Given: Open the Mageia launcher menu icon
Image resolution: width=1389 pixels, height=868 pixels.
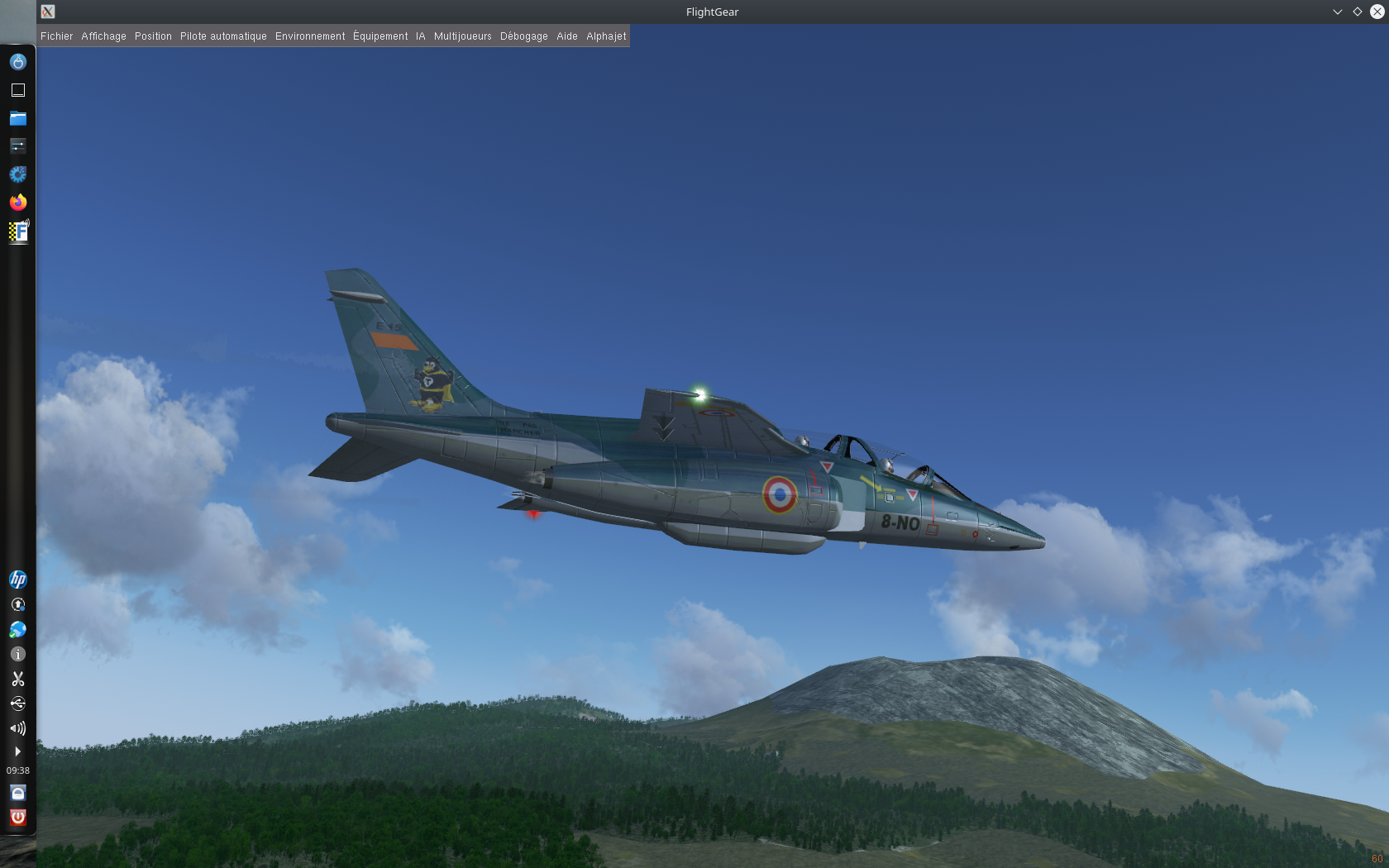Looking at the screenshot, I should click(17, 62).
